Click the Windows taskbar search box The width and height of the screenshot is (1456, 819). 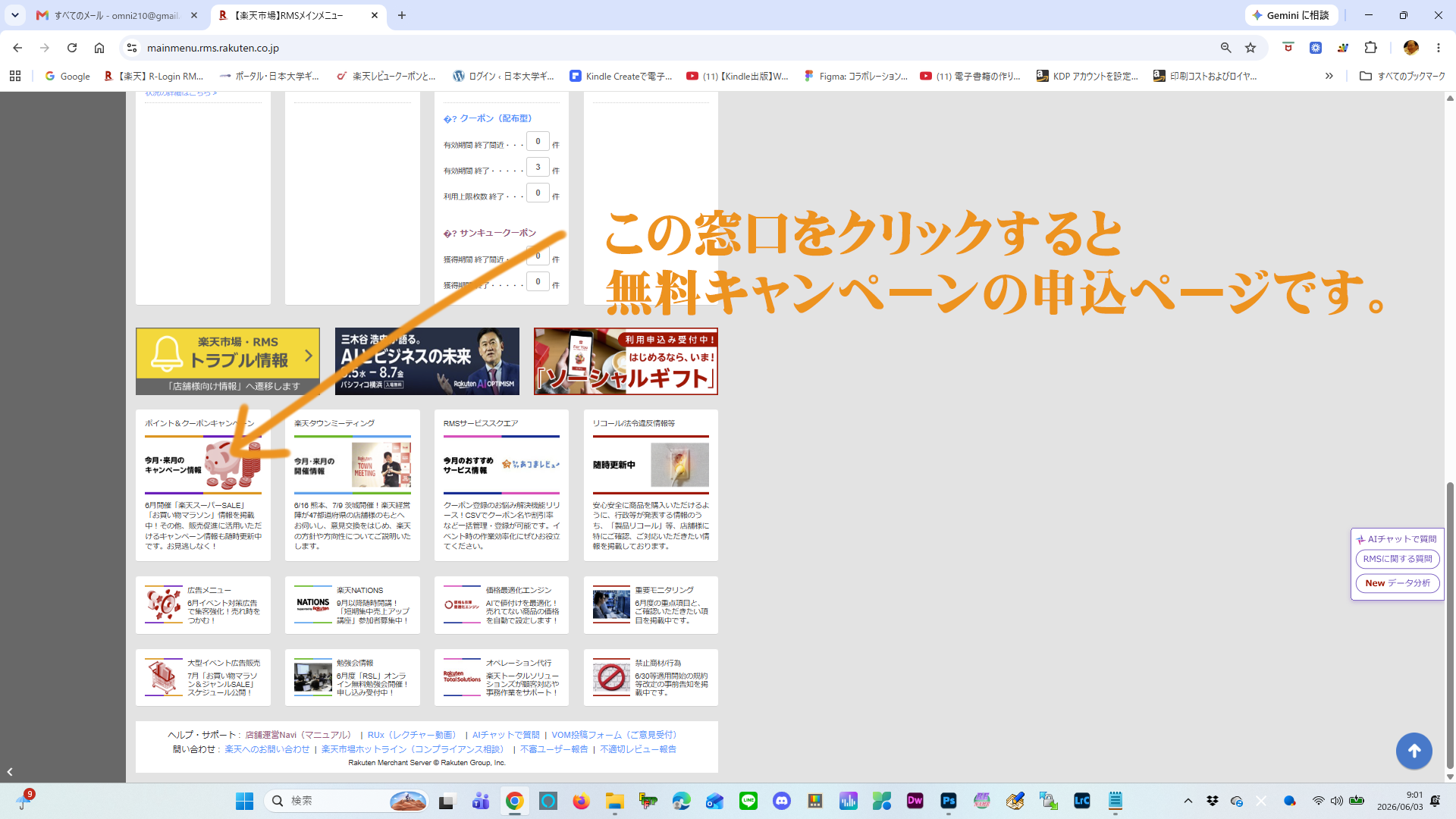click(x=347, y=801)
